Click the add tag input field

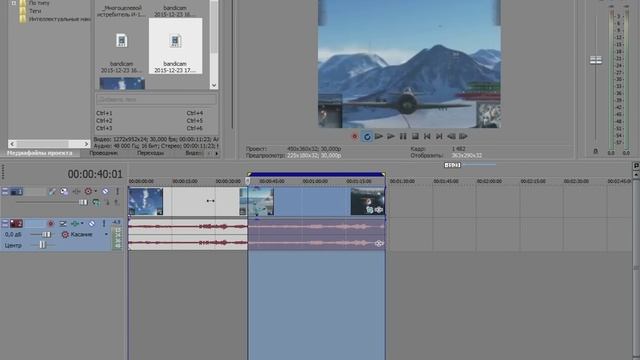click(156, 99)
